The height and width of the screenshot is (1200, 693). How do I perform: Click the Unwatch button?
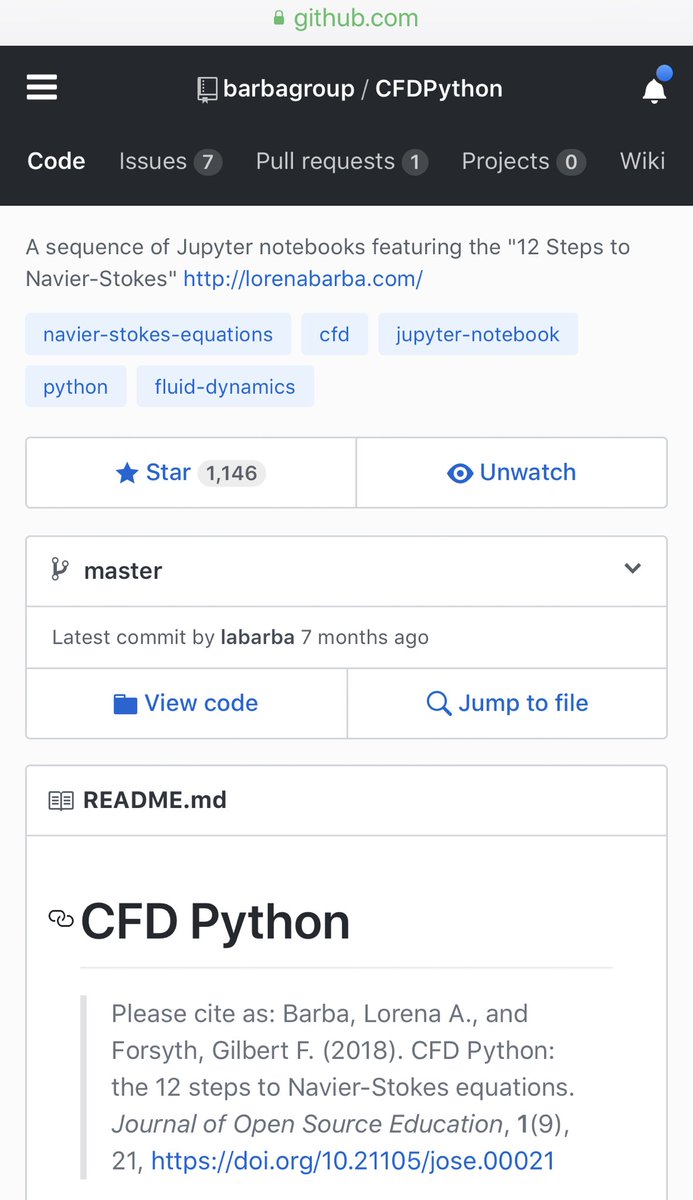pos(511,473)
